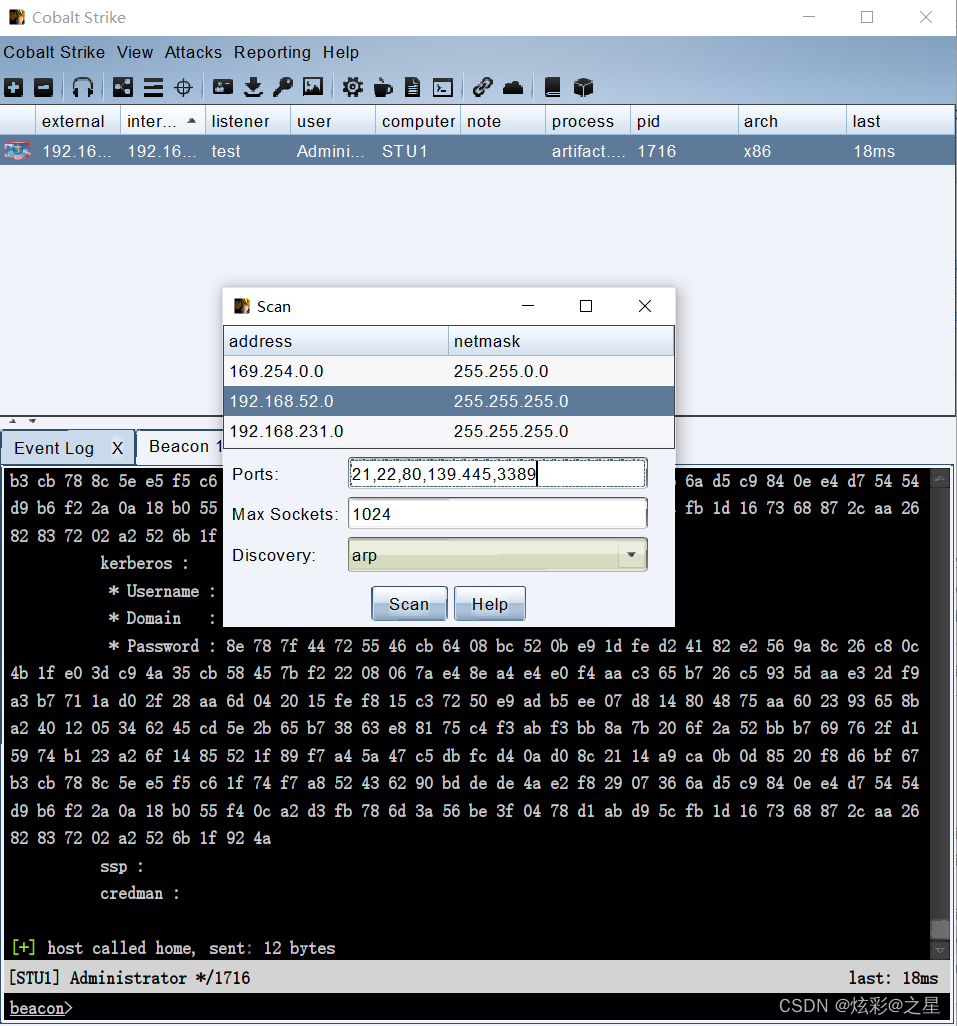Image resolution: width=957 pixels, height=1026 pixels.
Task: Click the office macro document icon
Action: [413, 87]
